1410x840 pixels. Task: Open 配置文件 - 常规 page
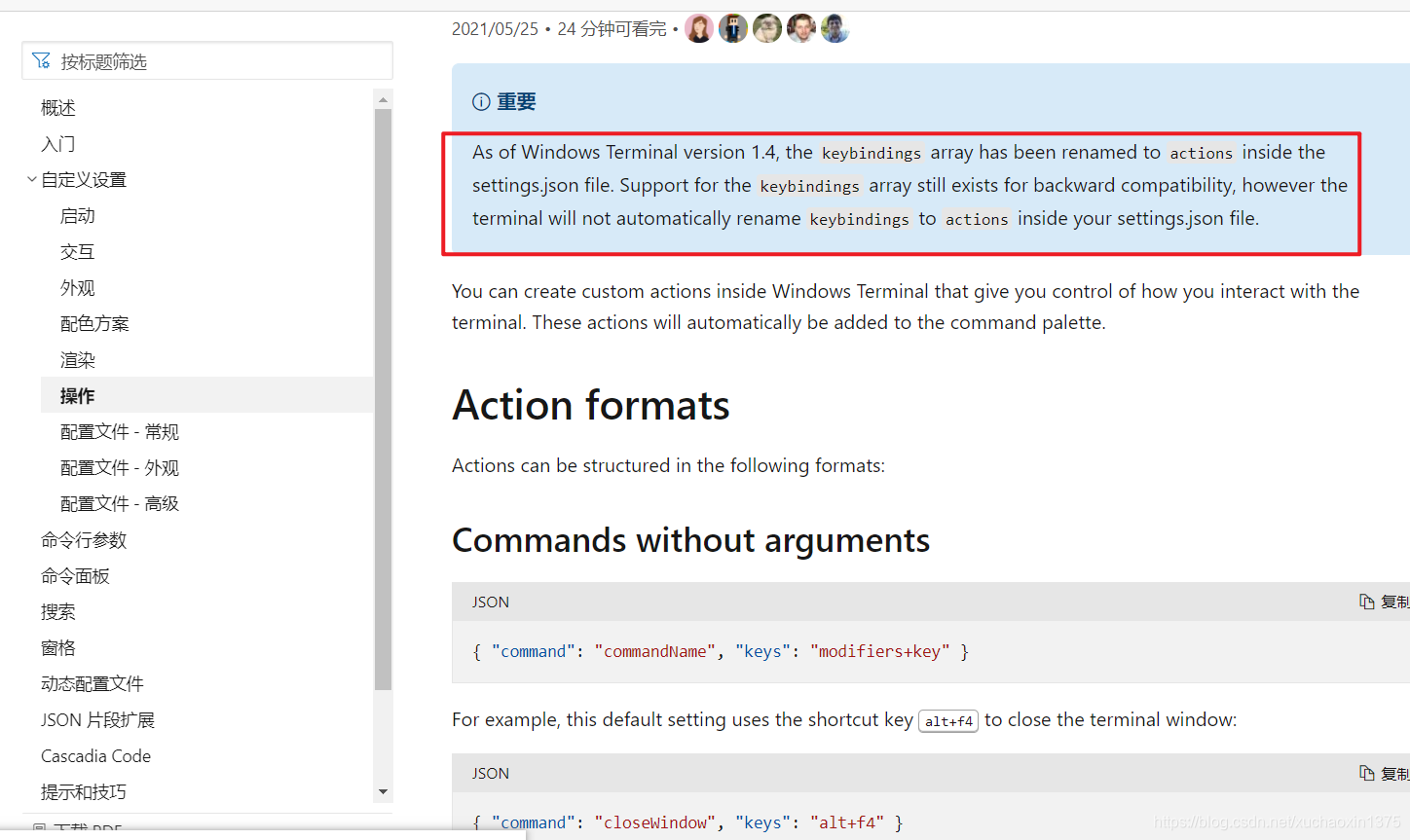tap(120, 431)
